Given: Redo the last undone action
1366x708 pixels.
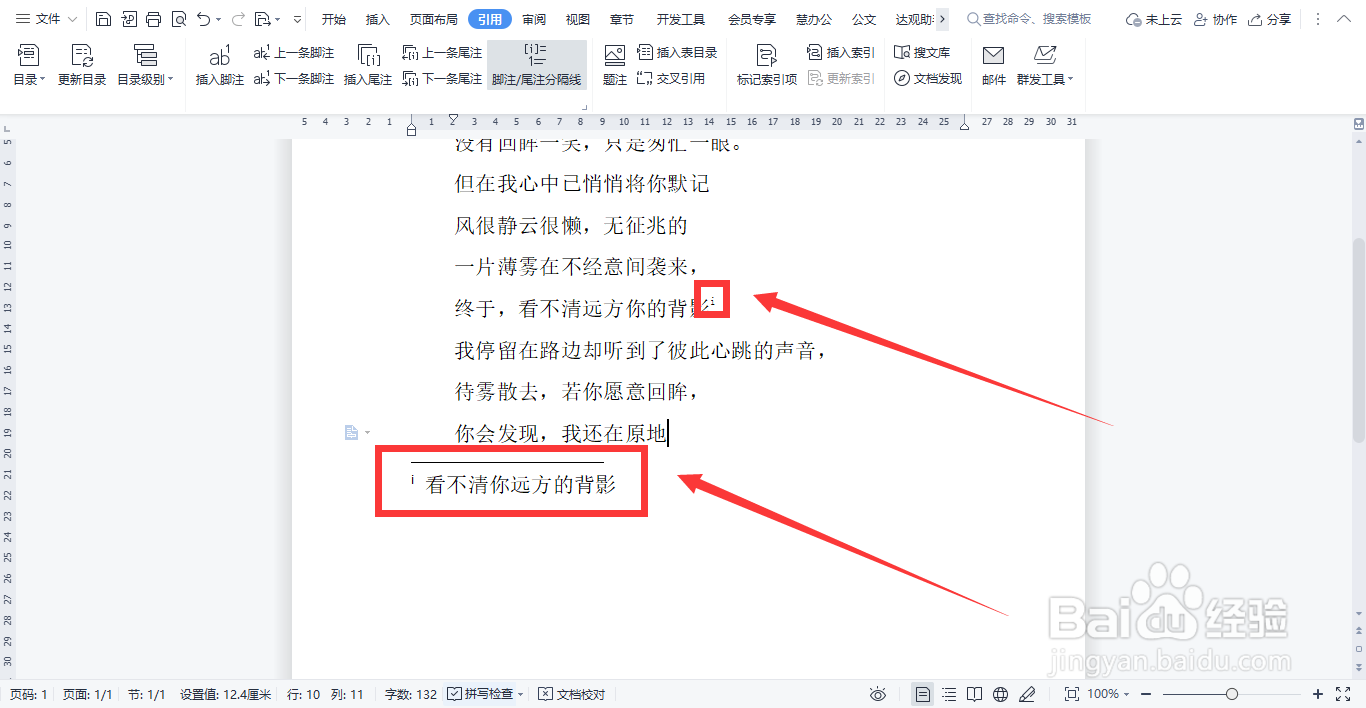Looking at the screenshot, I should point(238,19).
